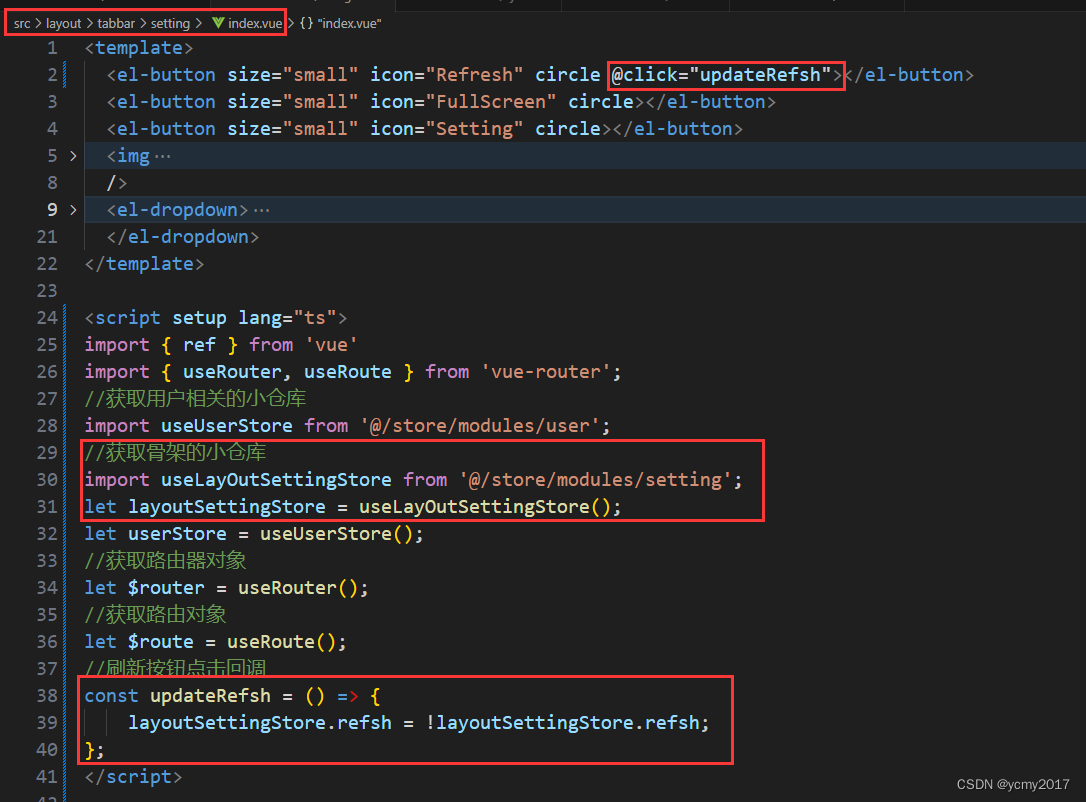This screenshot has width=1086, height=802.
Task: Click the {} symbol icon beside index.vue breadcrumb
Action: click(304, 22)
